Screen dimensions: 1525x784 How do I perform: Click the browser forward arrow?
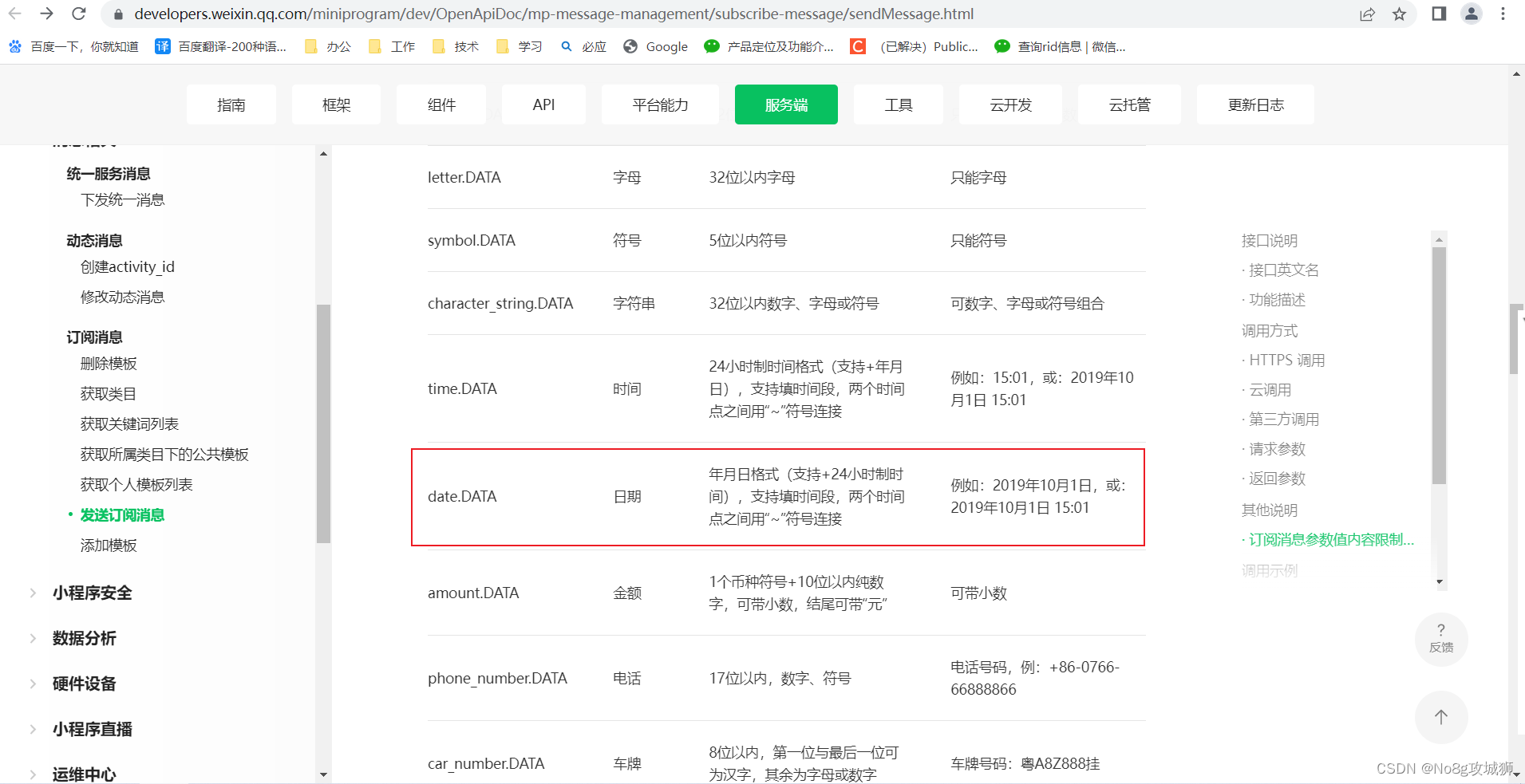coord(46,14)
